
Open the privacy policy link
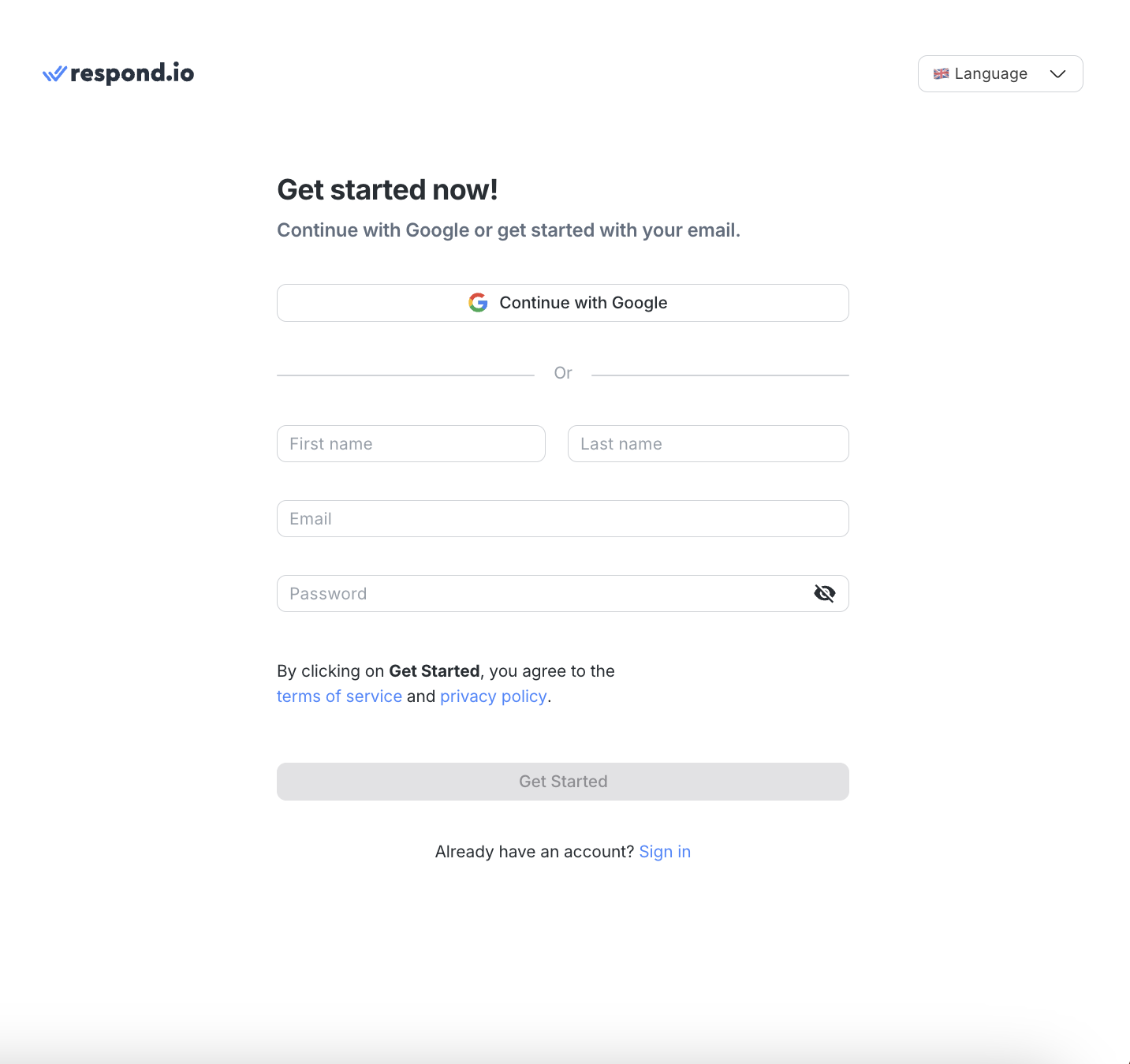[x=493, y=696]
